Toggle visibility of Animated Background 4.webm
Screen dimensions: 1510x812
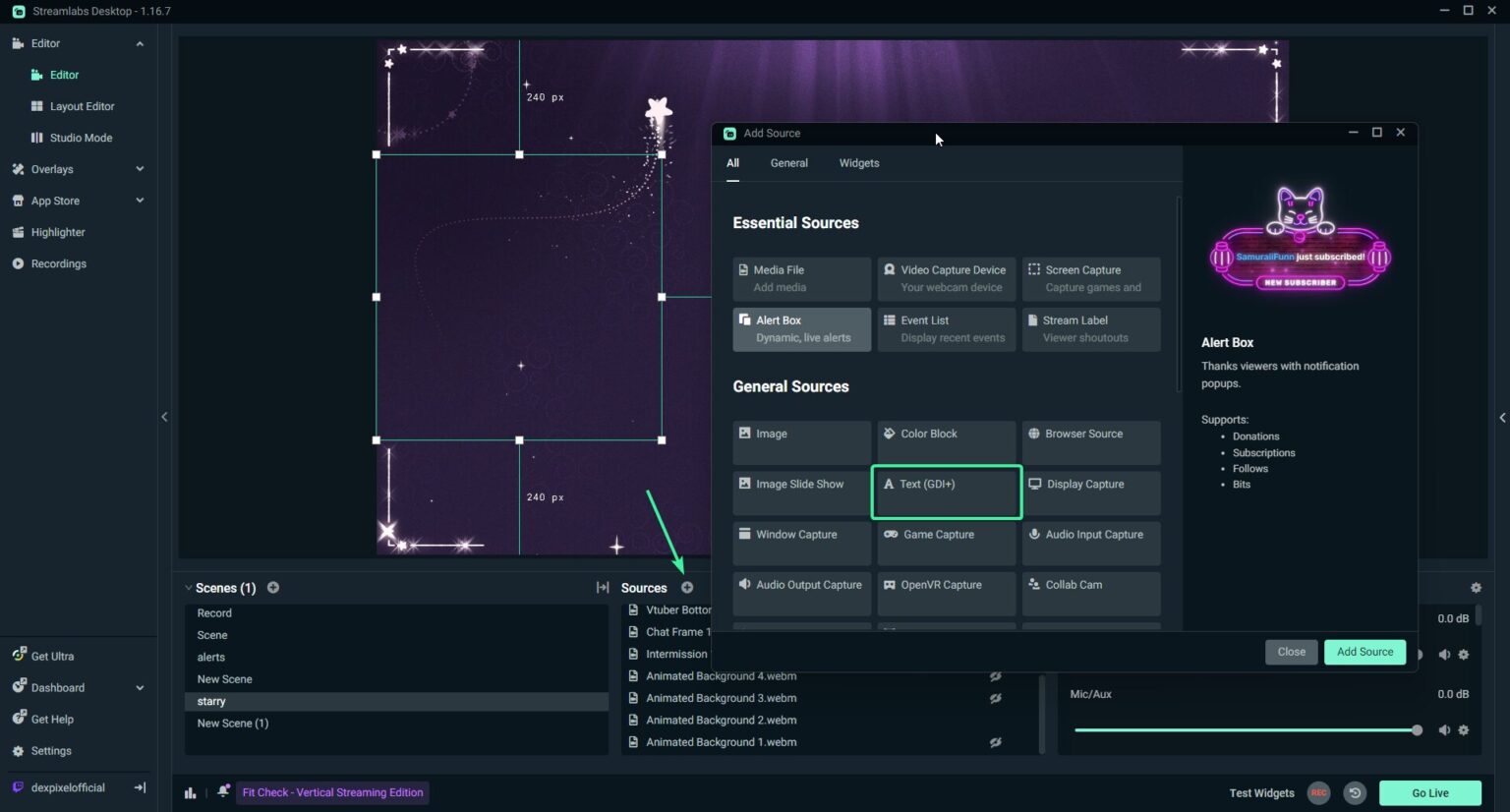pos(995,676)
